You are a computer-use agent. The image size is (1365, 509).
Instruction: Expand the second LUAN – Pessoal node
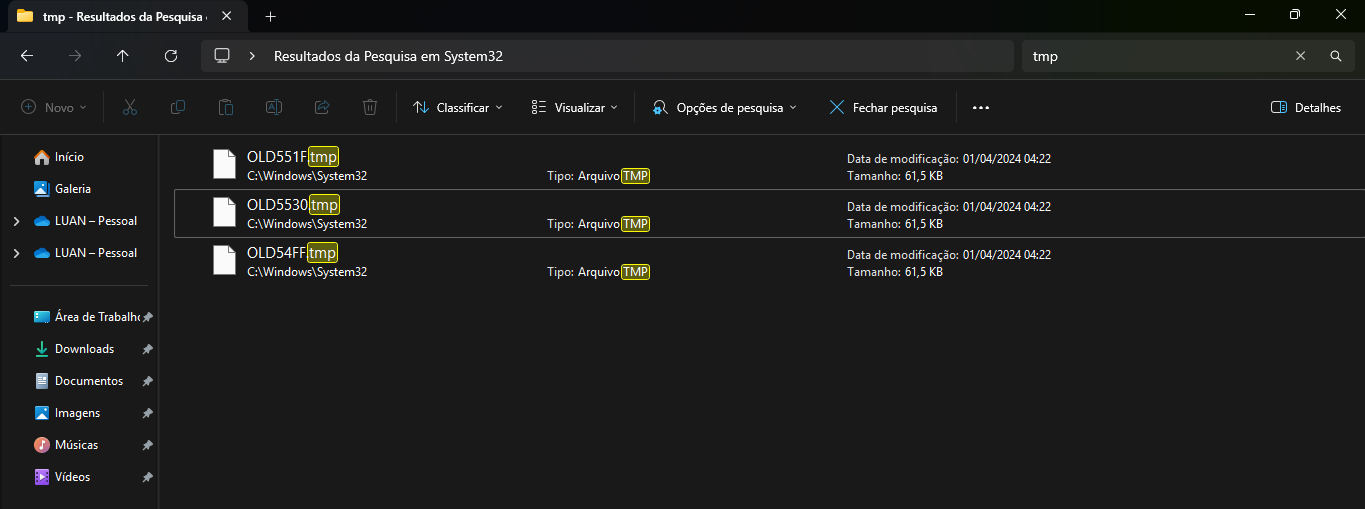[16, 253]
